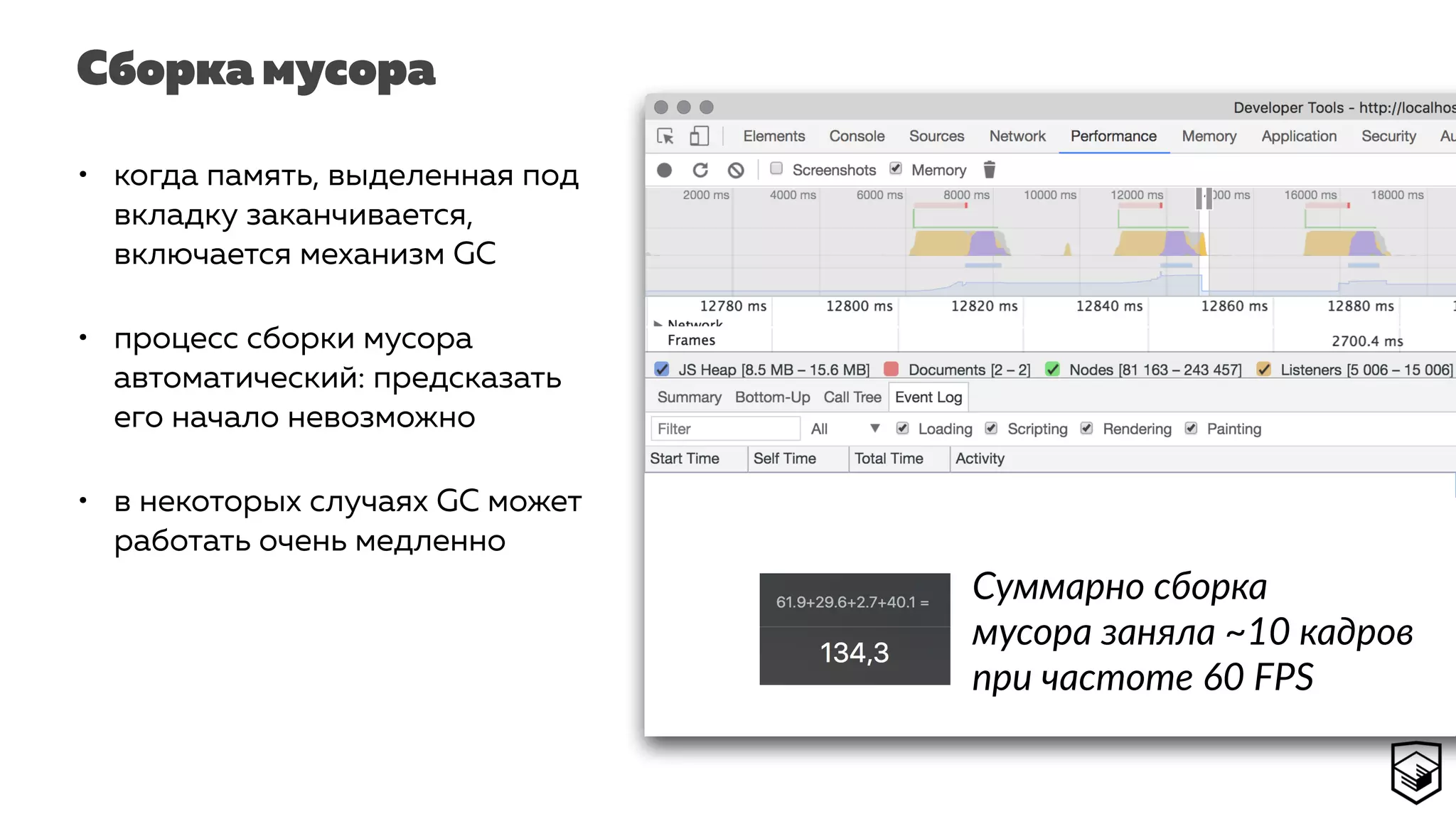1456x819 pixels.
Task: Open the All duration filter dropdown
Action: click(845, 429)
